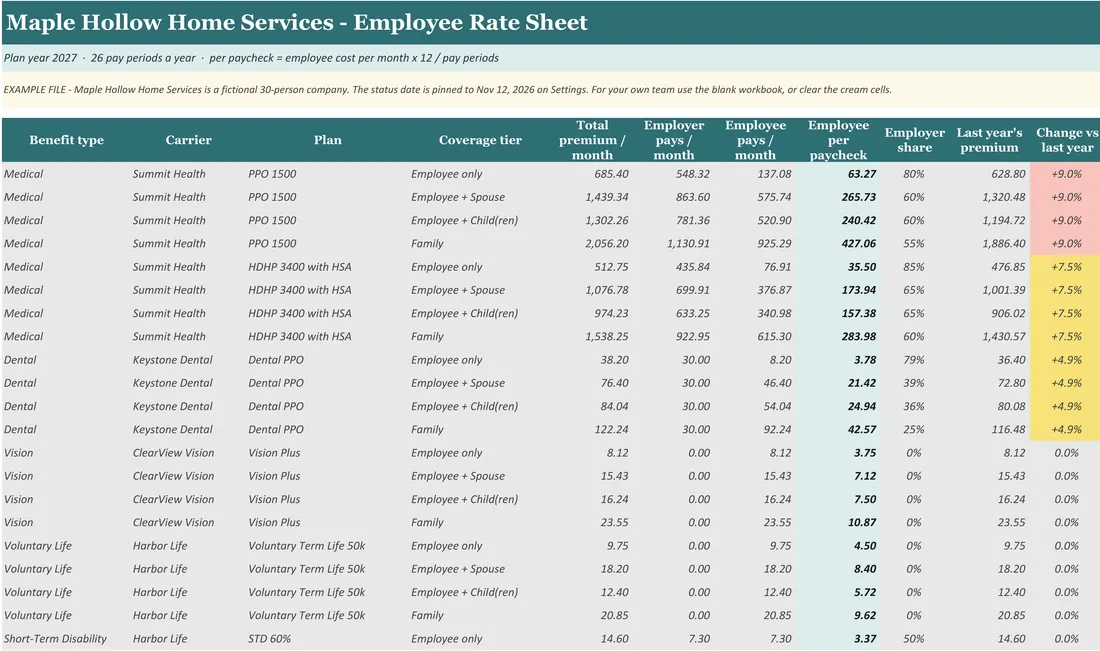This screenshot has height=651, width=1100.
Task: Click last year's premium 906.02
Action: [1008, 313]
